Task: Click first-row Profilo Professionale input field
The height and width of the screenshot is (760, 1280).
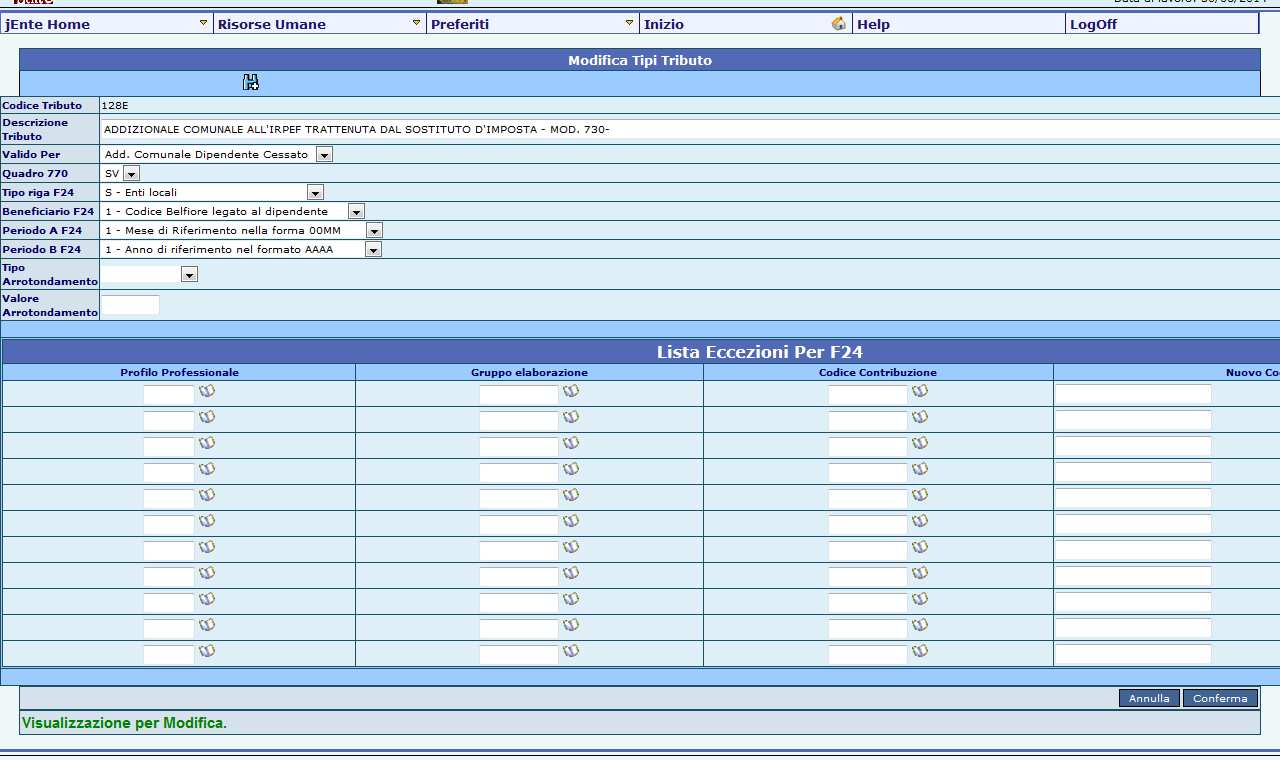Action: coord(169,394)
